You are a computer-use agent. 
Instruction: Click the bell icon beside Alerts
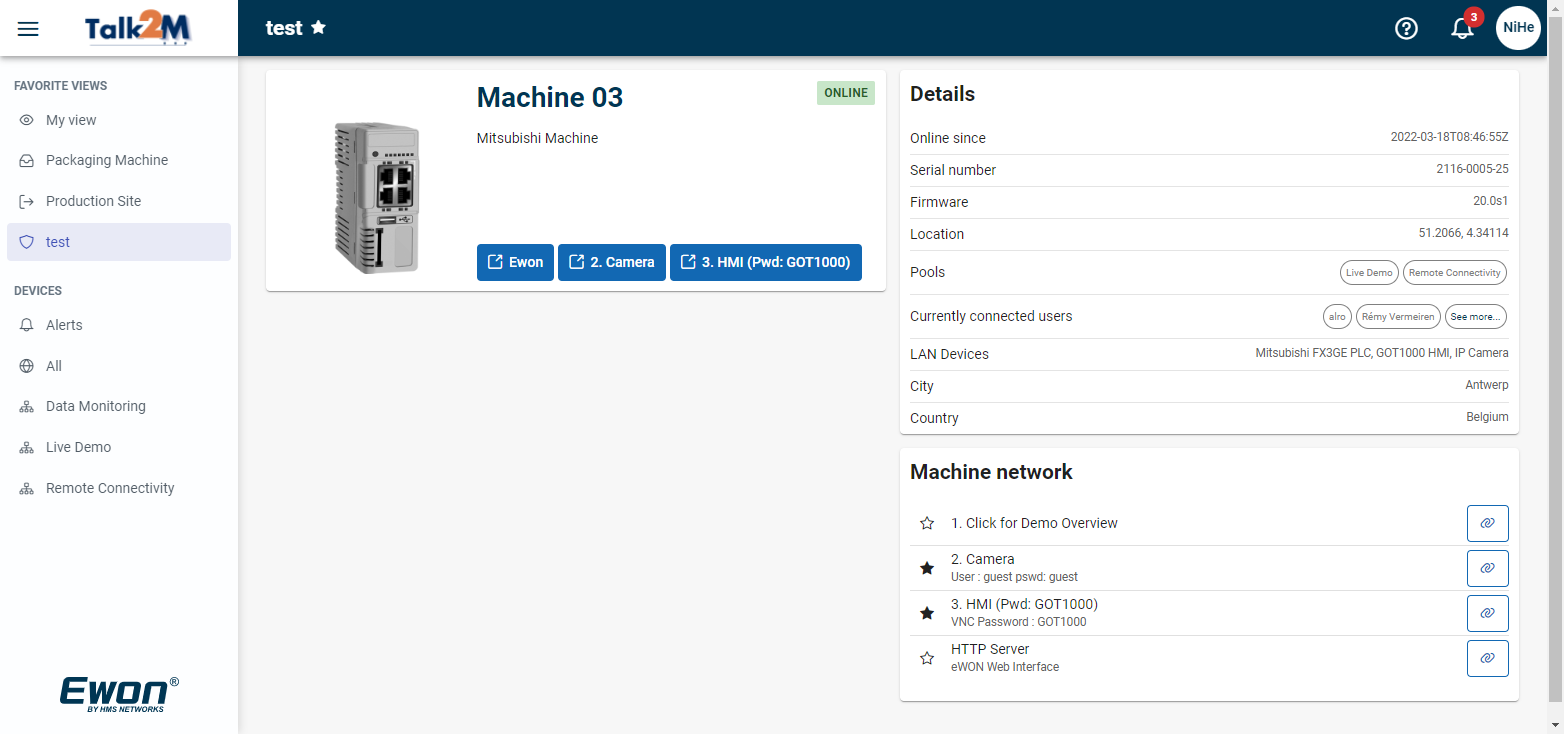(x=27, y=325)
